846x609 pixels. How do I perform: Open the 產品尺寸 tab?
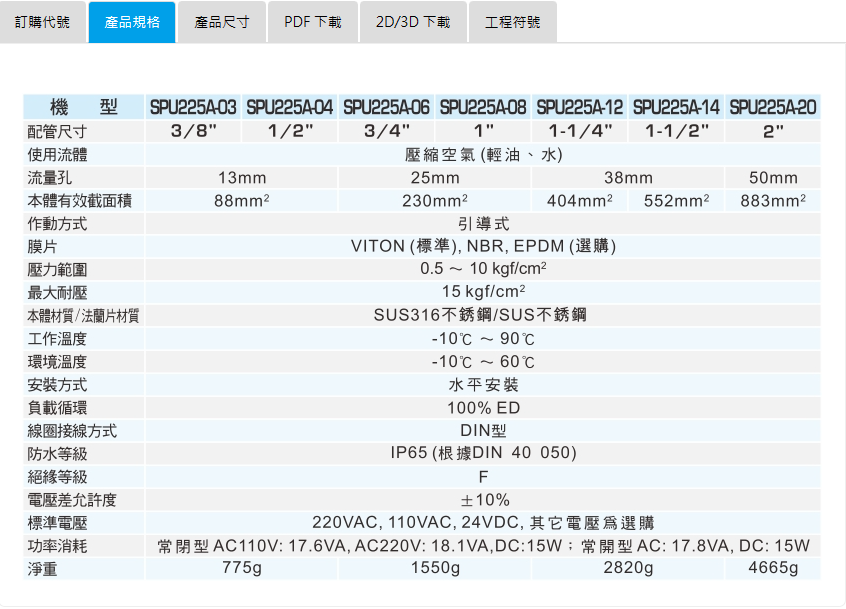coord(221,21)
